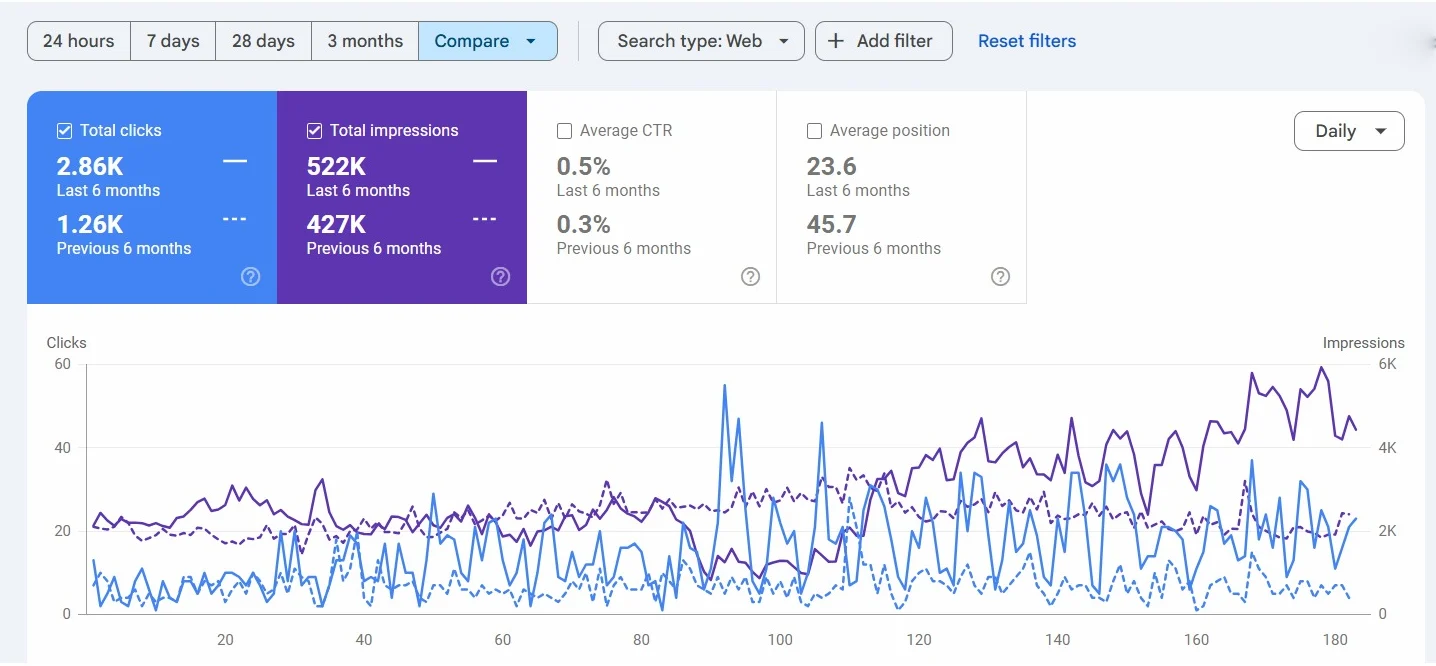The height and width of the screenshot is (666, 1436).
Task: Select the 7 days date range
Action: point(173,41)
